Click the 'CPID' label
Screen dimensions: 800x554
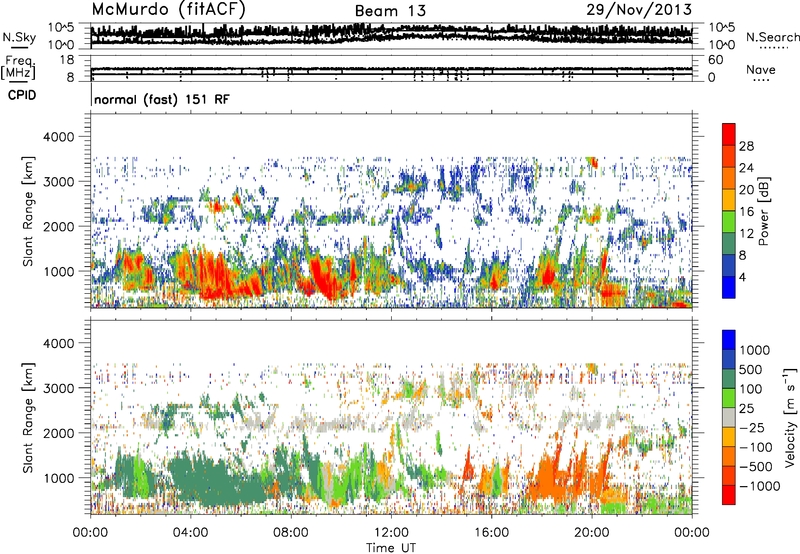click(x=22, y=95)
